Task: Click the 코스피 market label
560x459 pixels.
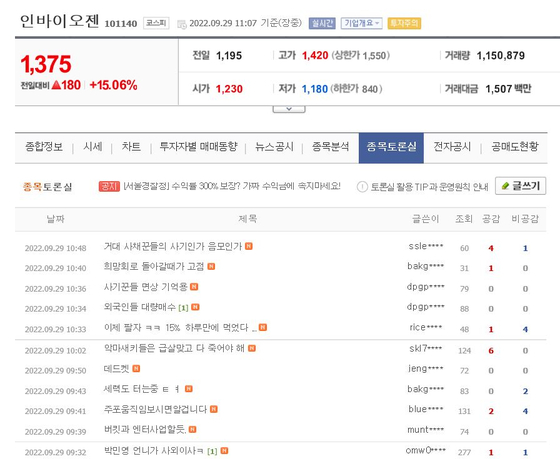Action: click(156, 23)
